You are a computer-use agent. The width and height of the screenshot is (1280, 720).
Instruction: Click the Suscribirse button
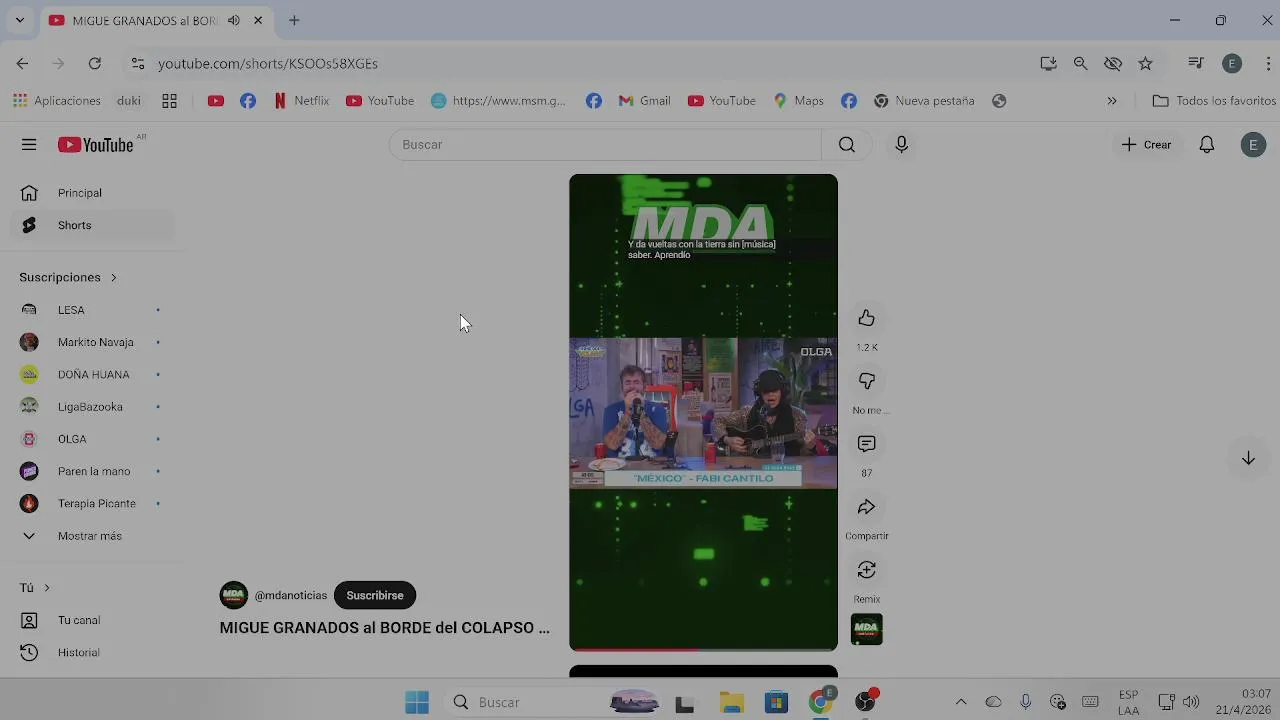tap(375, 595)
